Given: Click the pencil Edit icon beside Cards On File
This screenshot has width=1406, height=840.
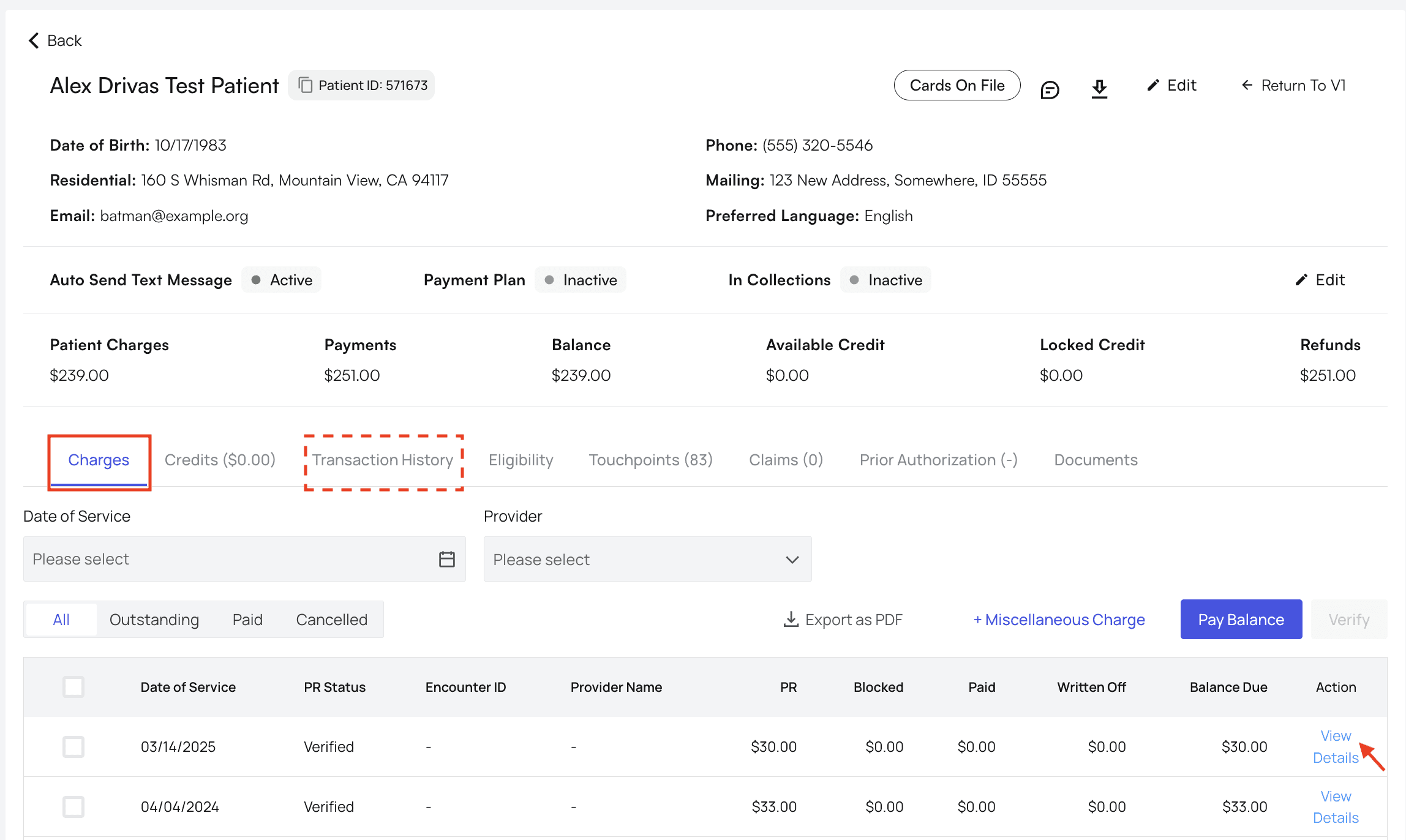Looking at the screenshot, I should (x=1153, y=85).
